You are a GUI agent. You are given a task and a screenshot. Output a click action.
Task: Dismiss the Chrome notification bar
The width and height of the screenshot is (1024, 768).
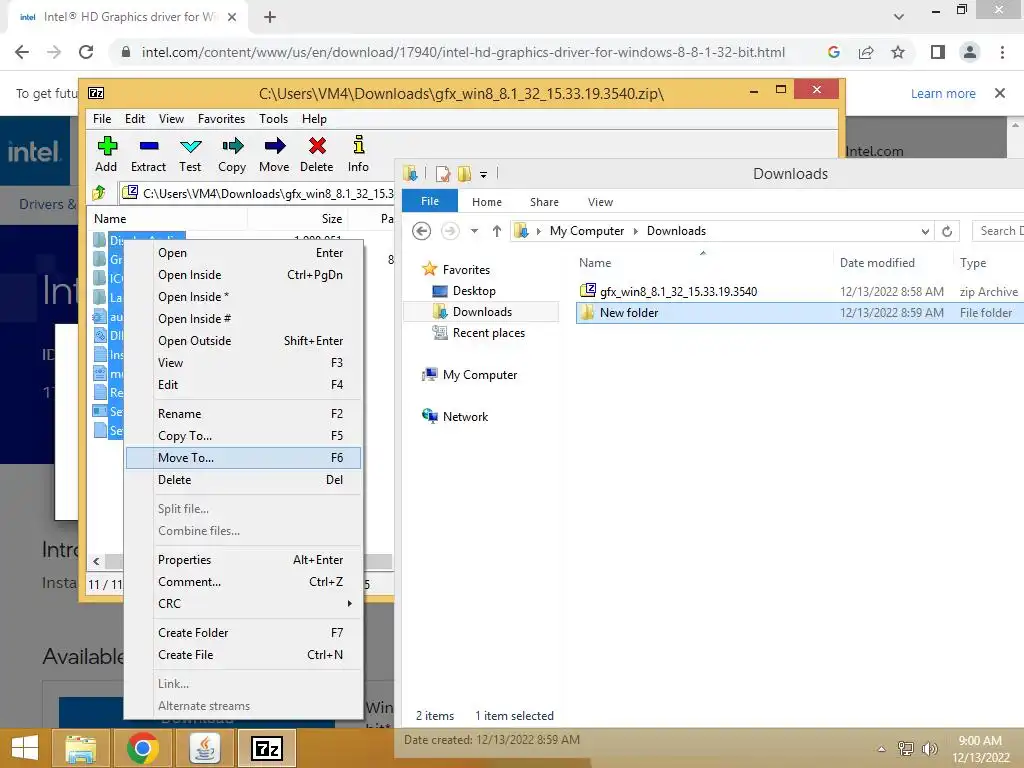(x=1000, y=93)
